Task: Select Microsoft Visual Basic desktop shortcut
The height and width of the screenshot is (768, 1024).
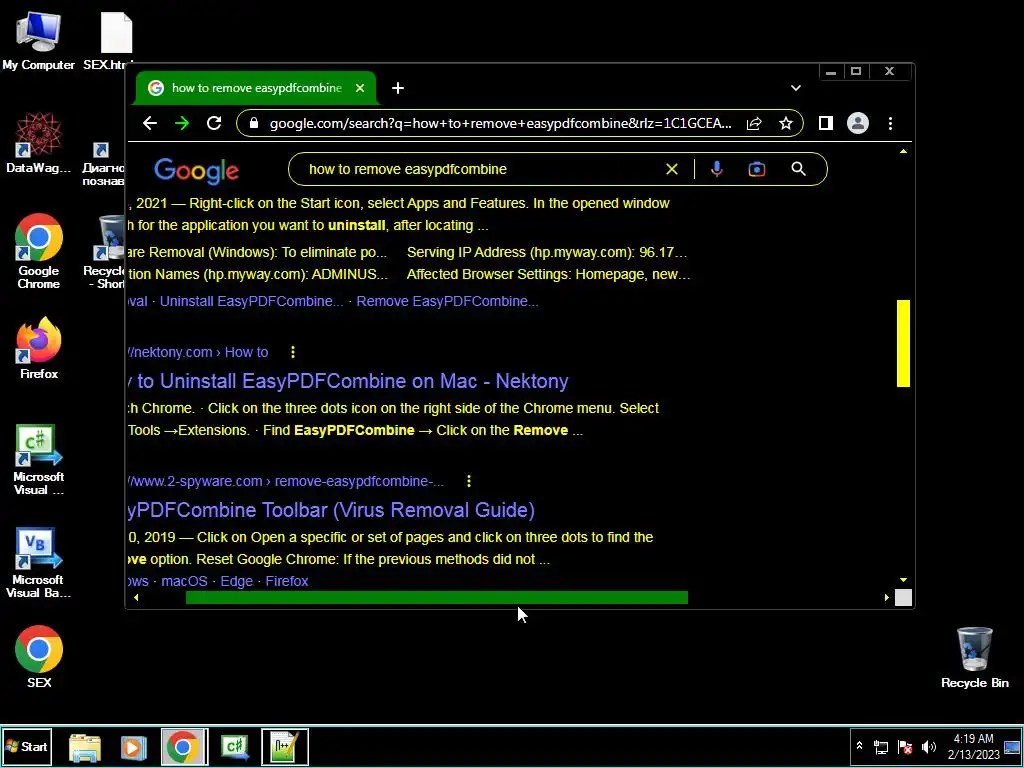Action: (x=39, y=563)
